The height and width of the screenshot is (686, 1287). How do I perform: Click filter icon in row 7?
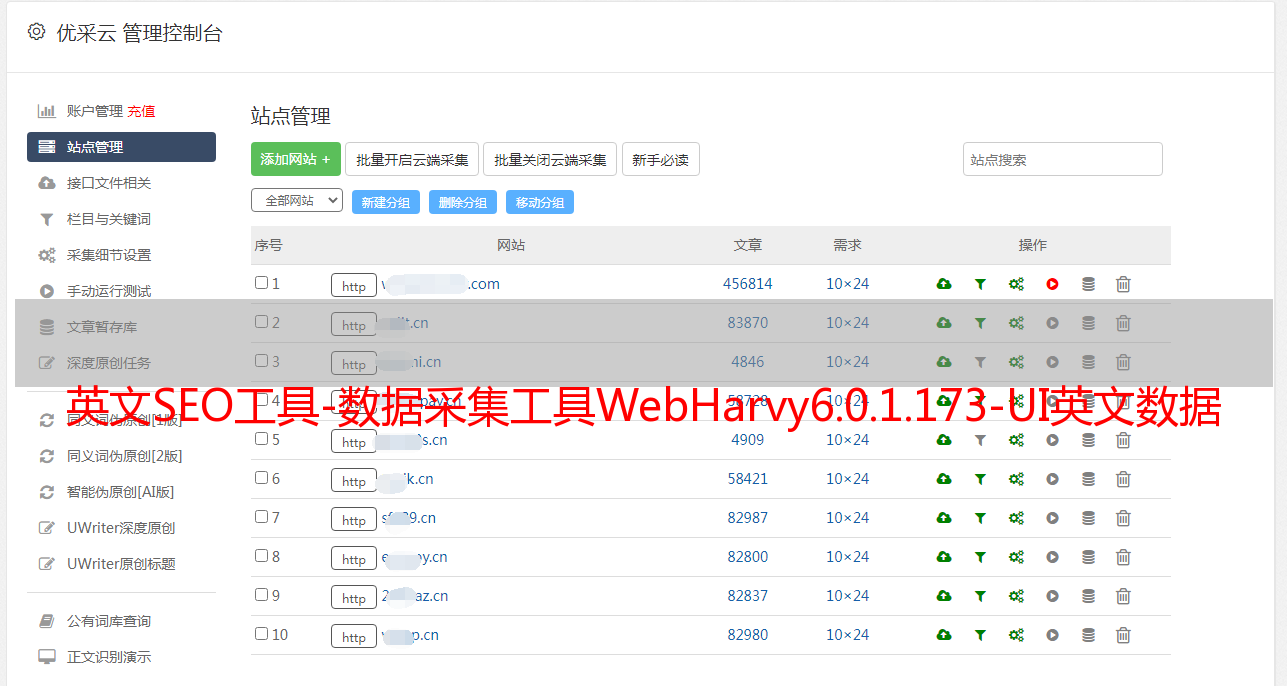pos(980,518)
